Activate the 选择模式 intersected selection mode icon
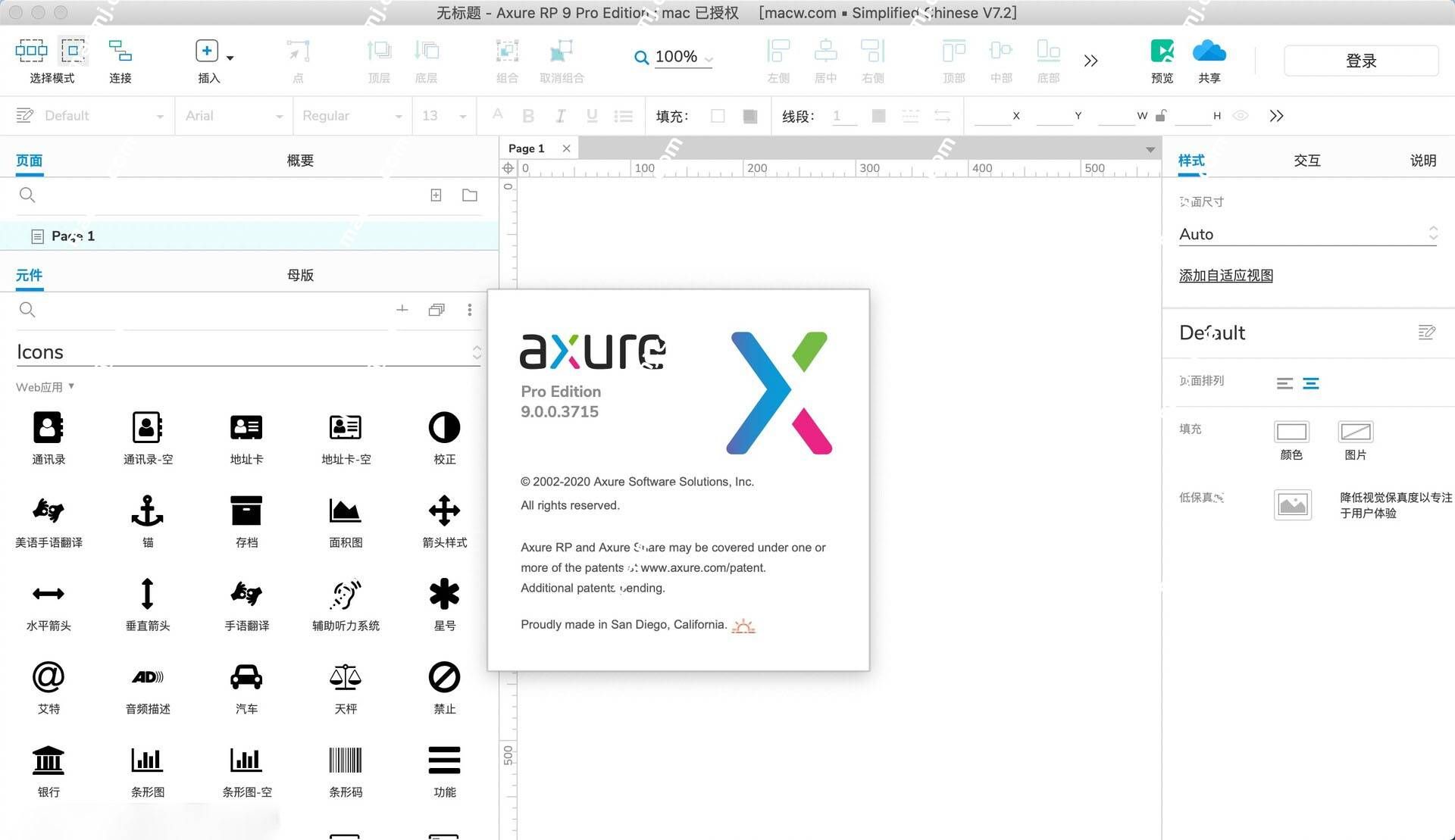Screen dimensions: 1455x840 tap(31, 51)
